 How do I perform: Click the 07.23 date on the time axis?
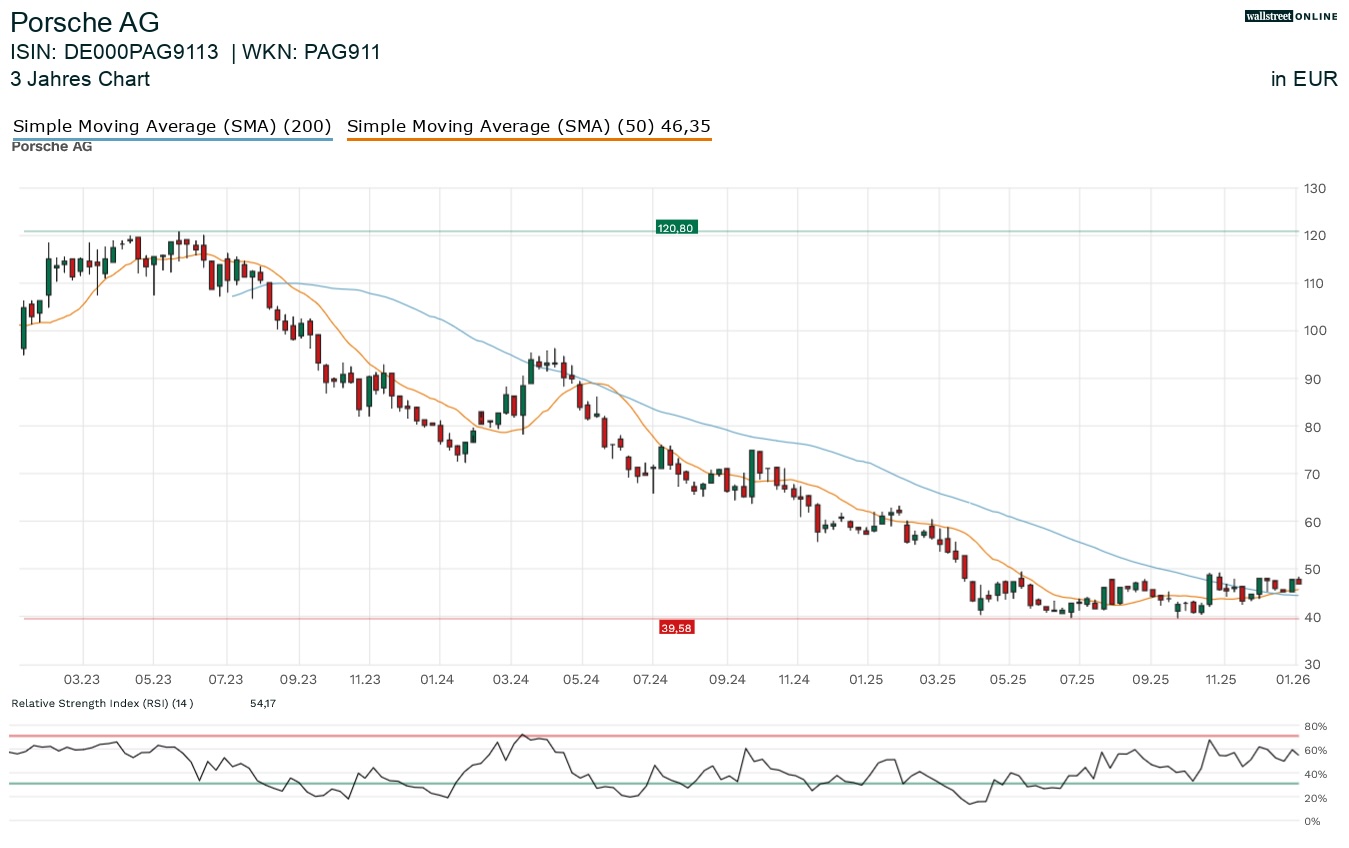click(227, 680)
